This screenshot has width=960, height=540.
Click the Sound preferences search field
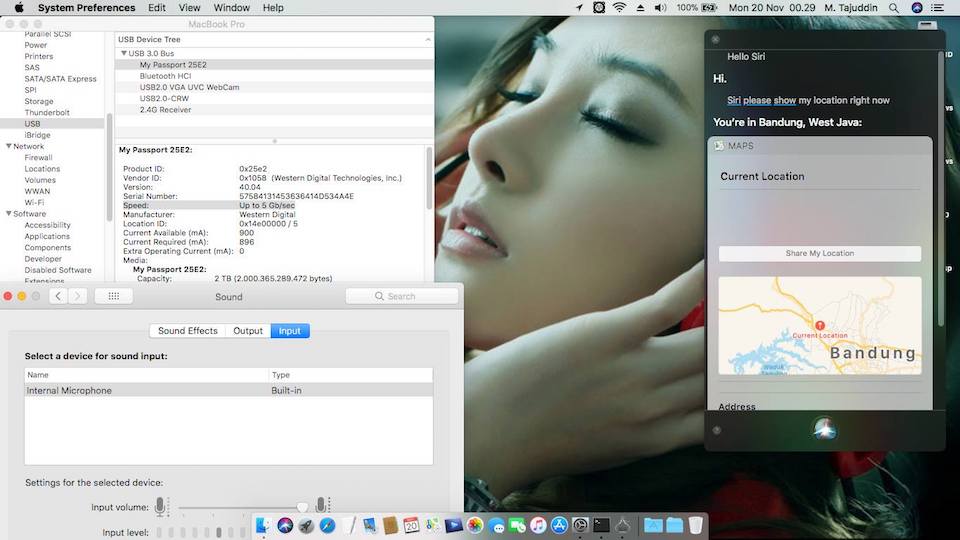tap(400, 296)
